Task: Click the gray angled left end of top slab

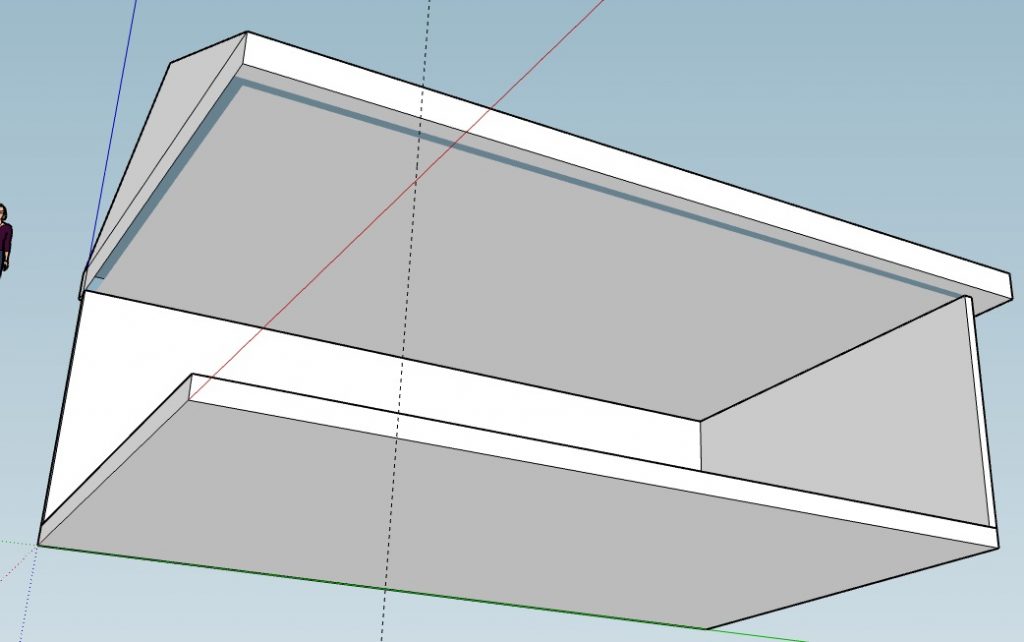Action: (170, 150)
